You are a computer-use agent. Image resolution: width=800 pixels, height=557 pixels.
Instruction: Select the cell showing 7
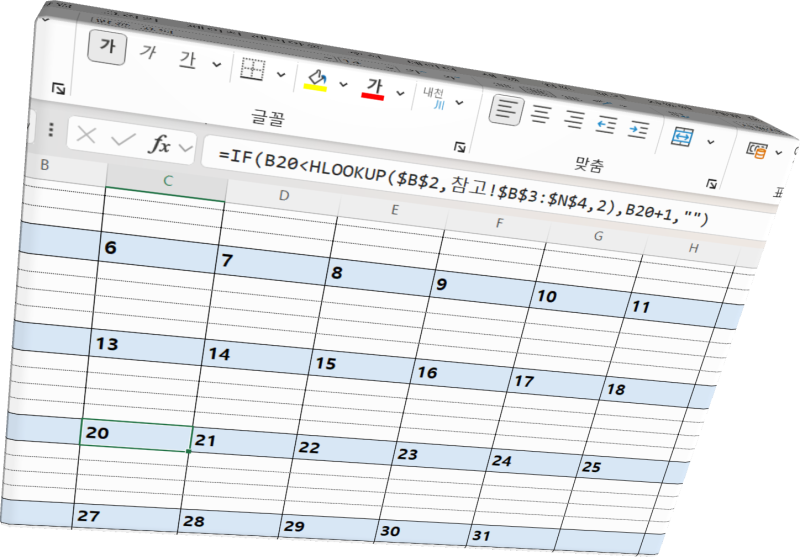click(x=274, y=264)
